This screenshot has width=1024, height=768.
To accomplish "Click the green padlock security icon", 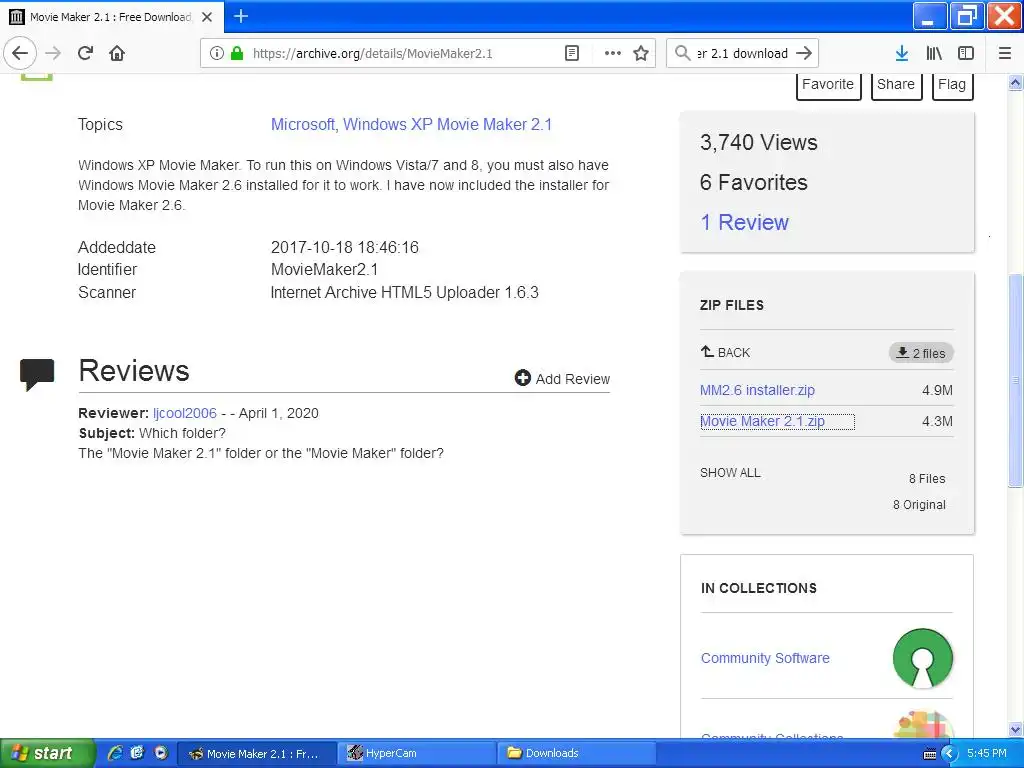I will [x=237, y=53].
